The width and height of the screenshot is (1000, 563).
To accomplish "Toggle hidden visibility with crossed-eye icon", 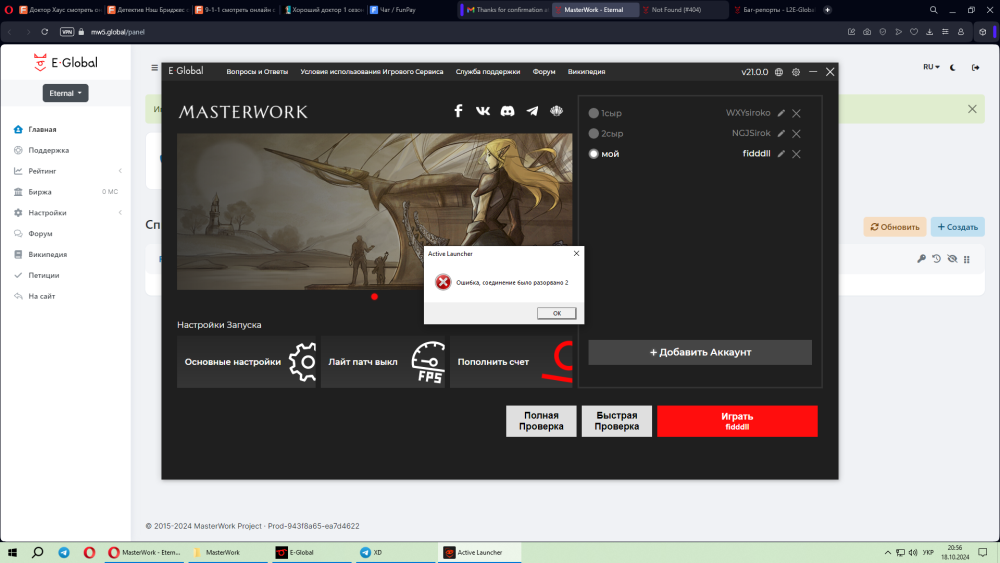I will (x=951, y=259).
